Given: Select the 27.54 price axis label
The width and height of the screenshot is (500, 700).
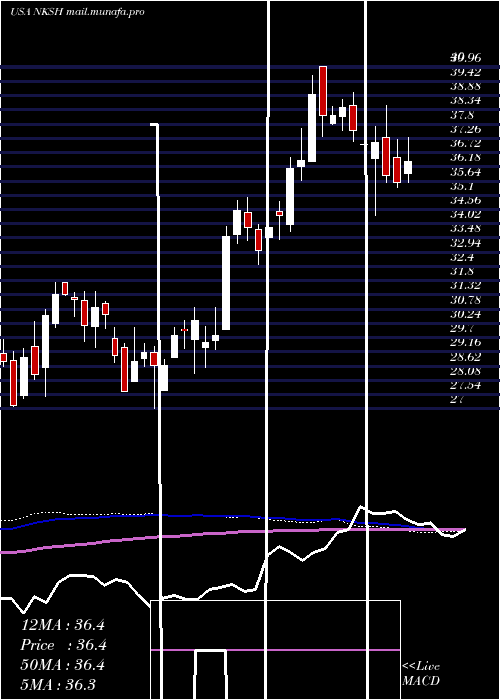Looking at the screenshot, I should (465, 385).
